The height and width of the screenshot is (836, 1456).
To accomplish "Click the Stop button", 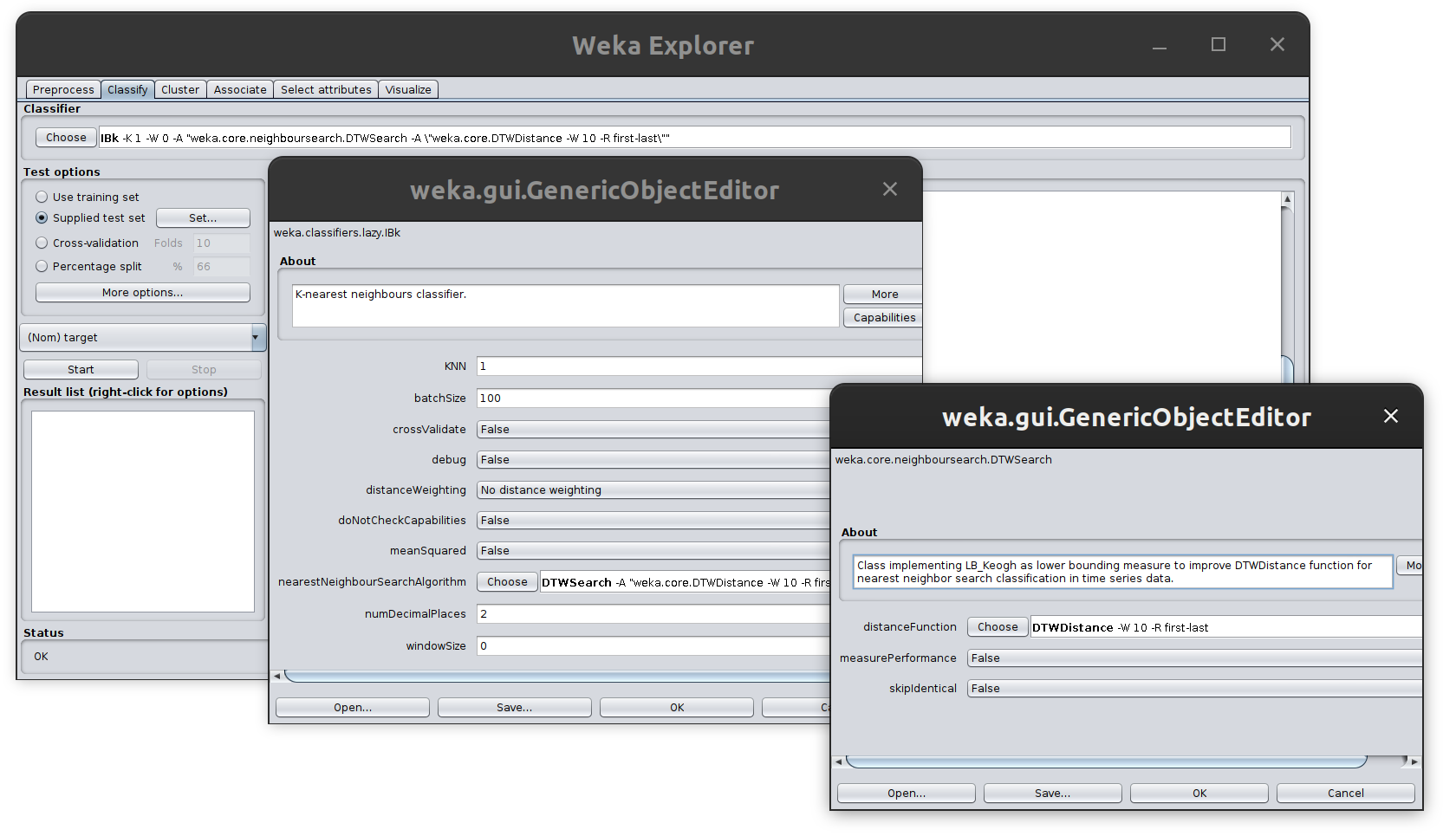I will tap(204, 369).
